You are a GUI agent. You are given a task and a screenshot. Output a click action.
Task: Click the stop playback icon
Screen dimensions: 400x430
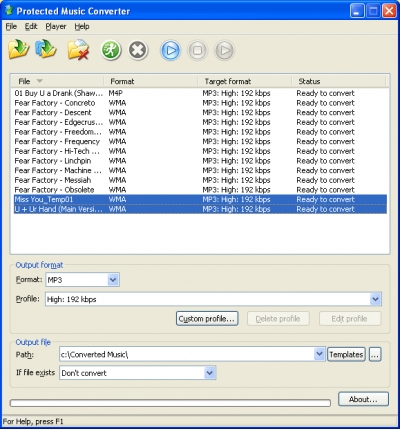pyautogui.click(x=197, y=51)
